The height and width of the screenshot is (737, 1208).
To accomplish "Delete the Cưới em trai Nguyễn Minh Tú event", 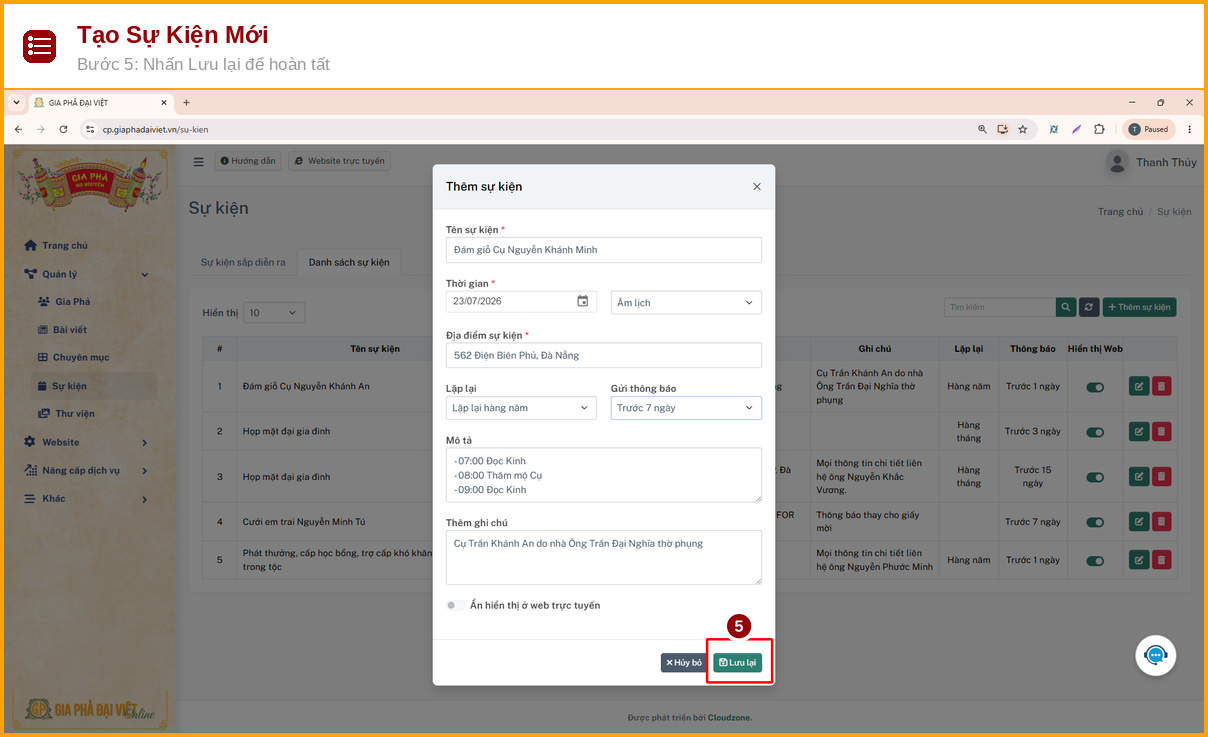I will [1161, 521].
